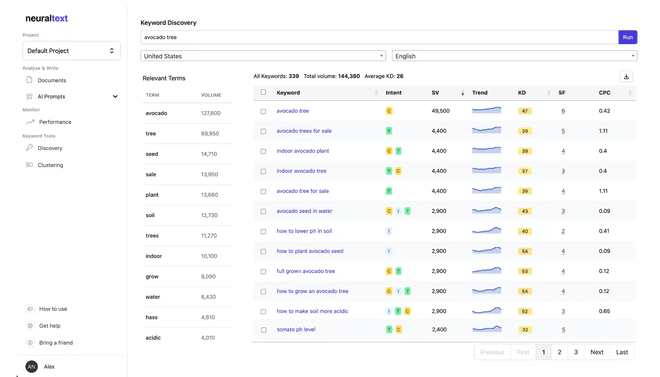Check the avocado tree keyword row

(x=263, y=111)
